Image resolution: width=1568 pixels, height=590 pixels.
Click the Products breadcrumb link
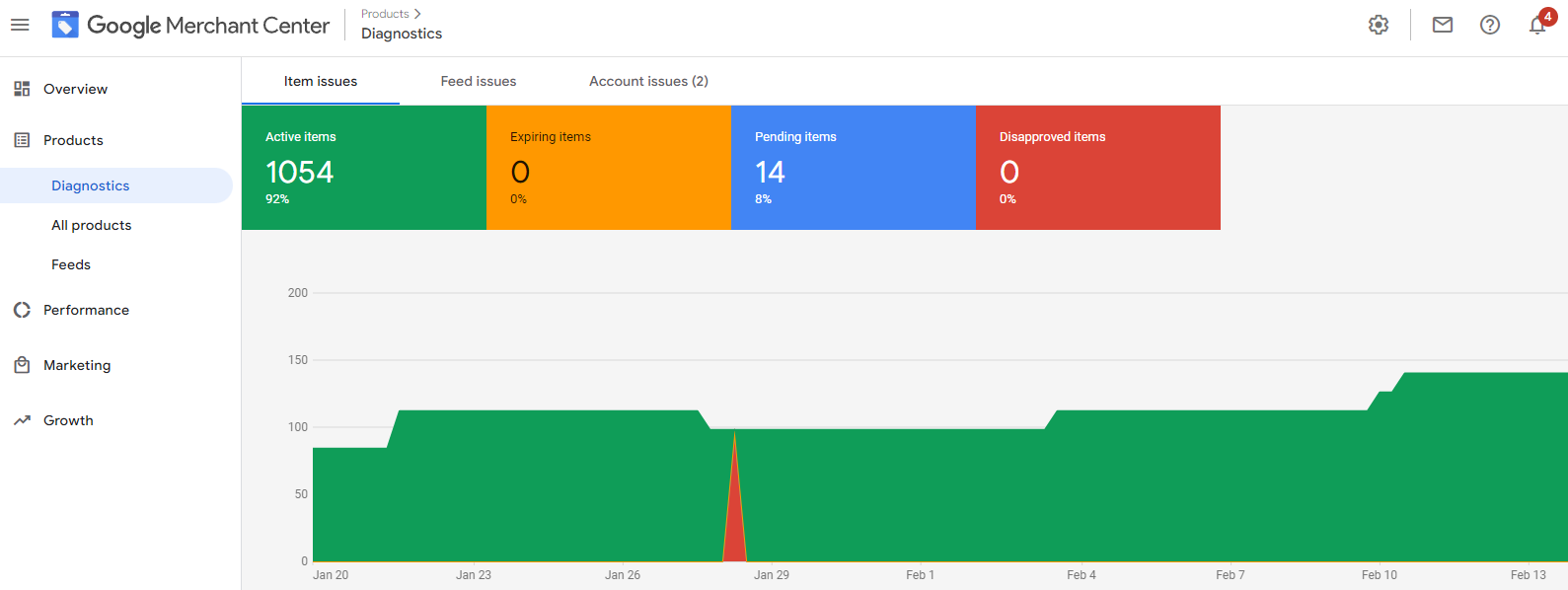[x=385, y=14]
